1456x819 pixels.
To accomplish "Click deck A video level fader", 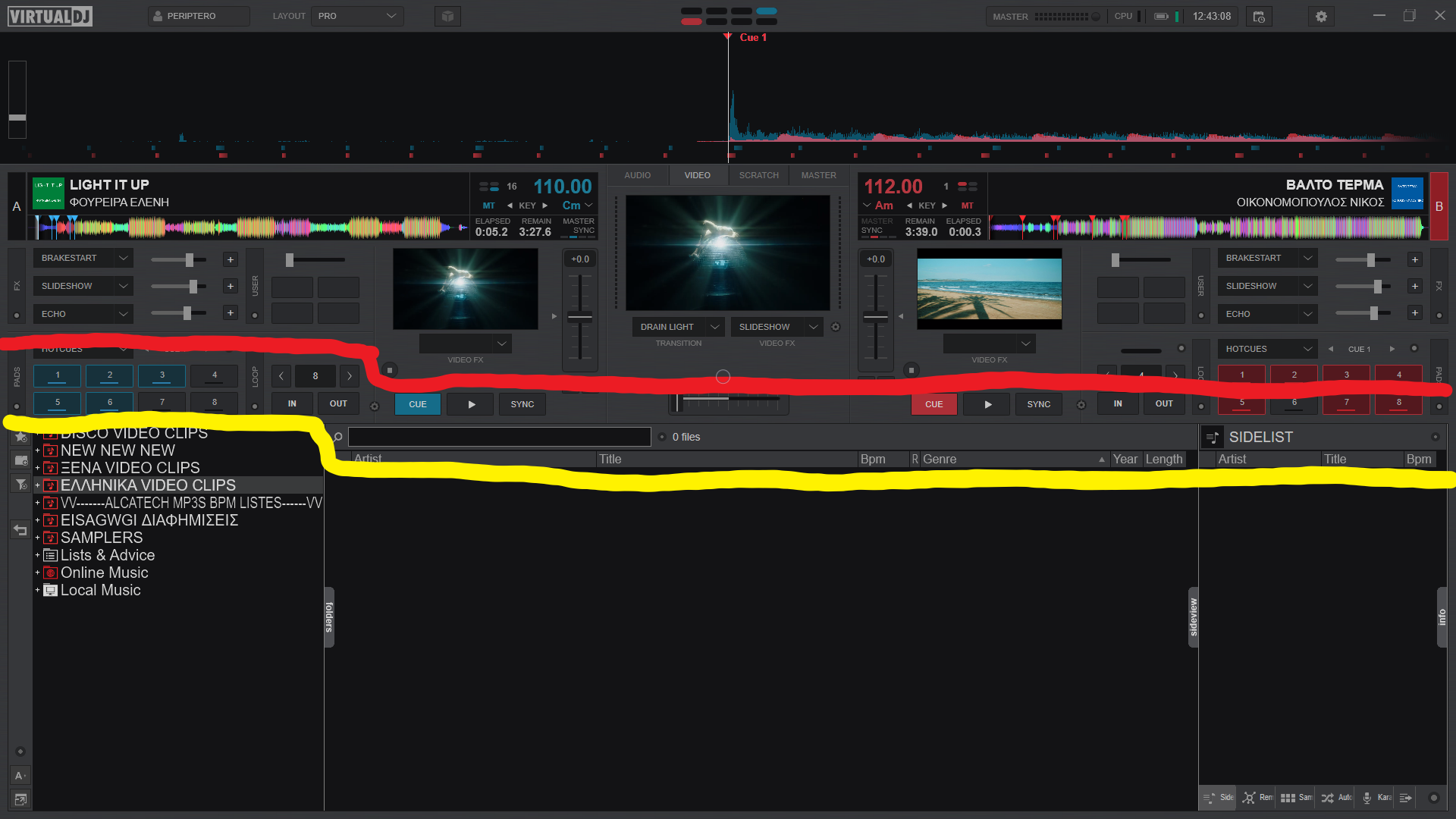I will pos(580,317).
